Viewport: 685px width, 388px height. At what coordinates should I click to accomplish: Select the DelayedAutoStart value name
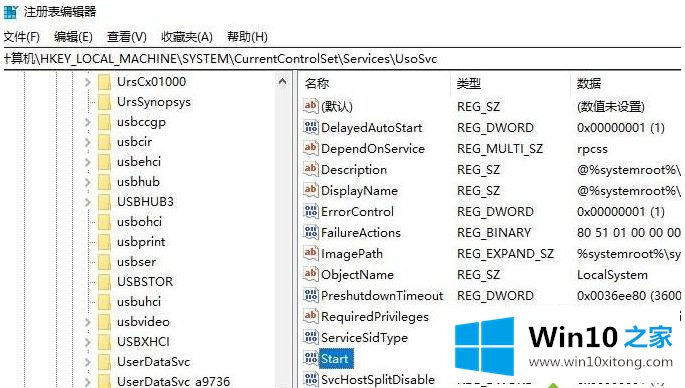[372, 128]
